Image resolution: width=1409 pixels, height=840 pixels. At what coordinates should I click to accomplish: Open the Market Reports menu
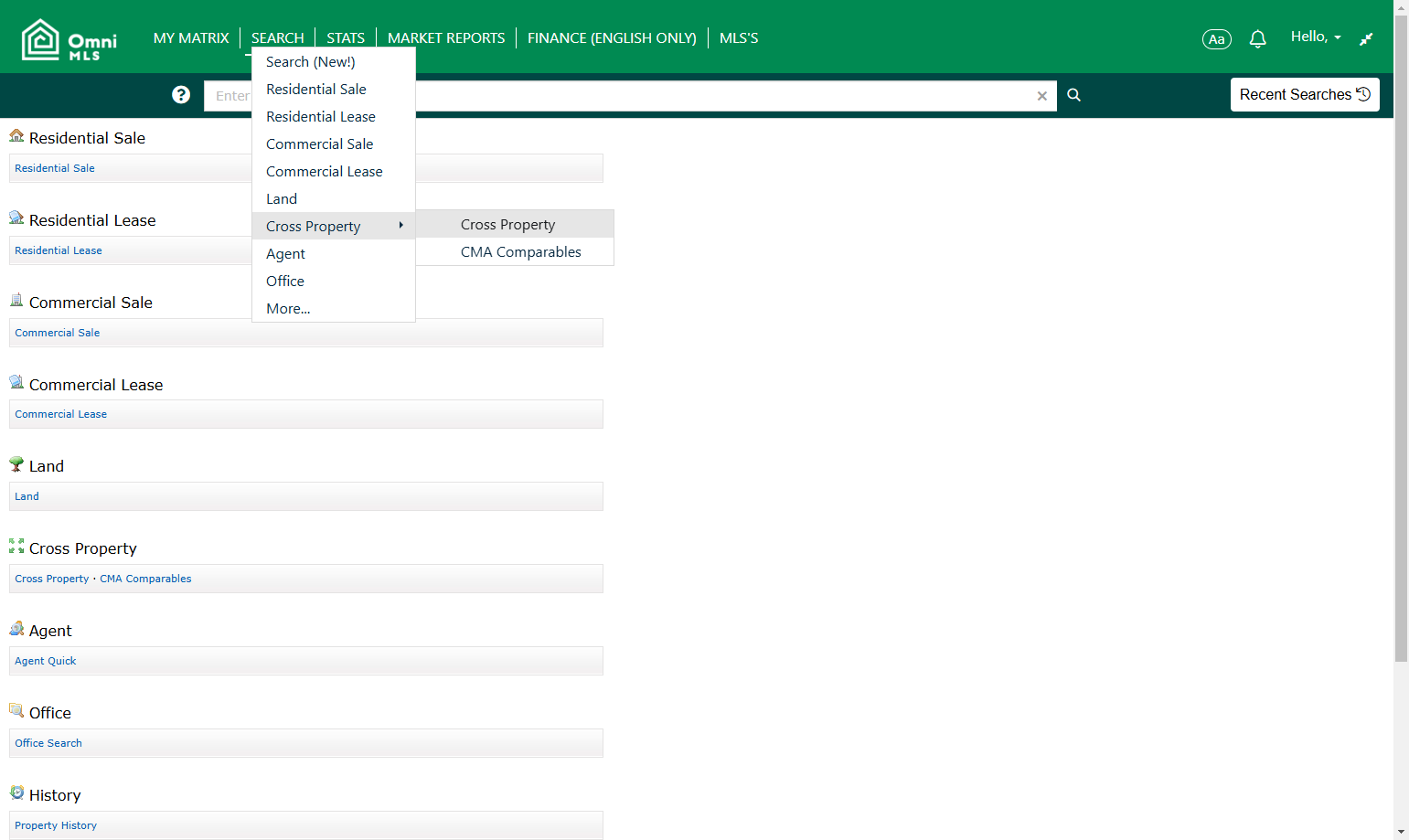click(x=446, y=38)
